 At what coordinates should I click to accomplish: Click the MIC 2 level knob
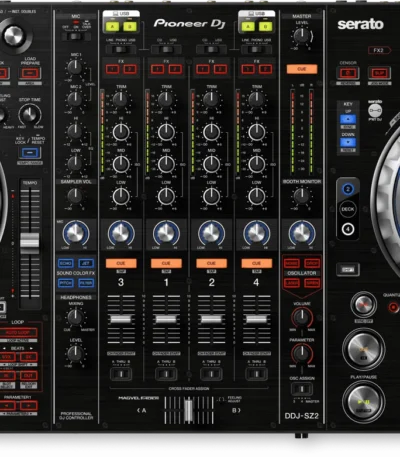click(75, 99)
